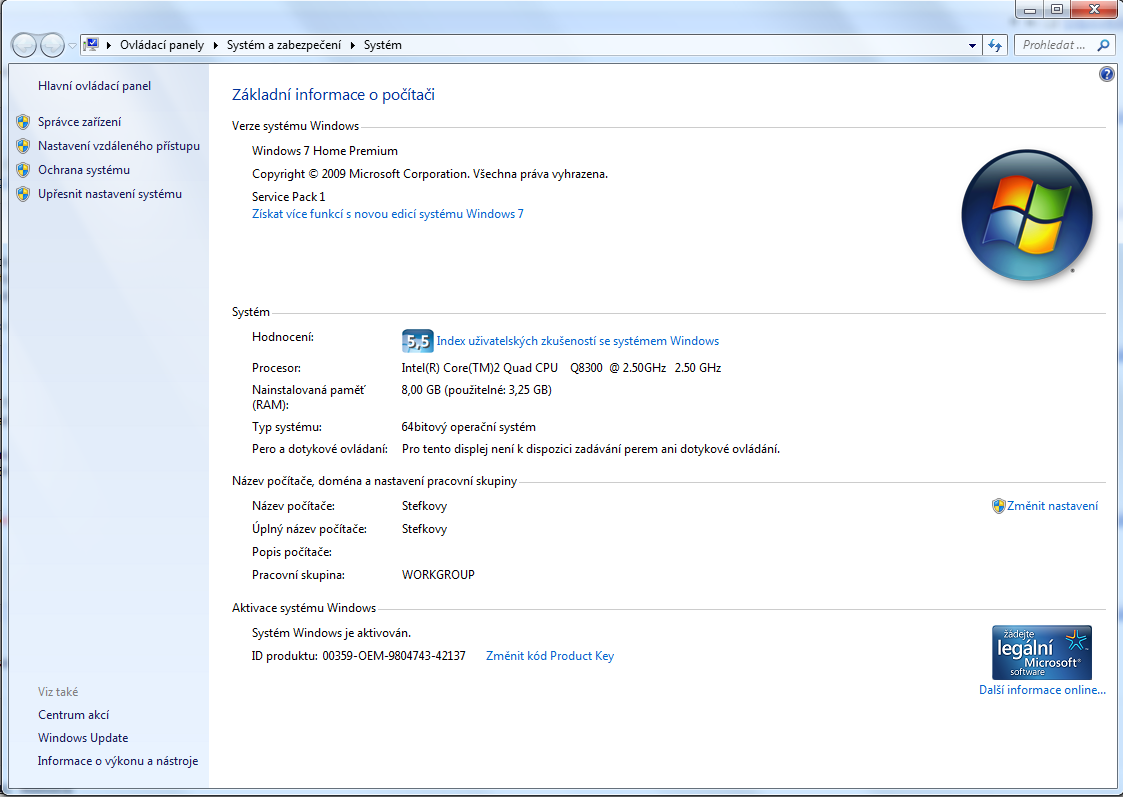Click WORKGROUP workgroup value

tap(438, 575)
